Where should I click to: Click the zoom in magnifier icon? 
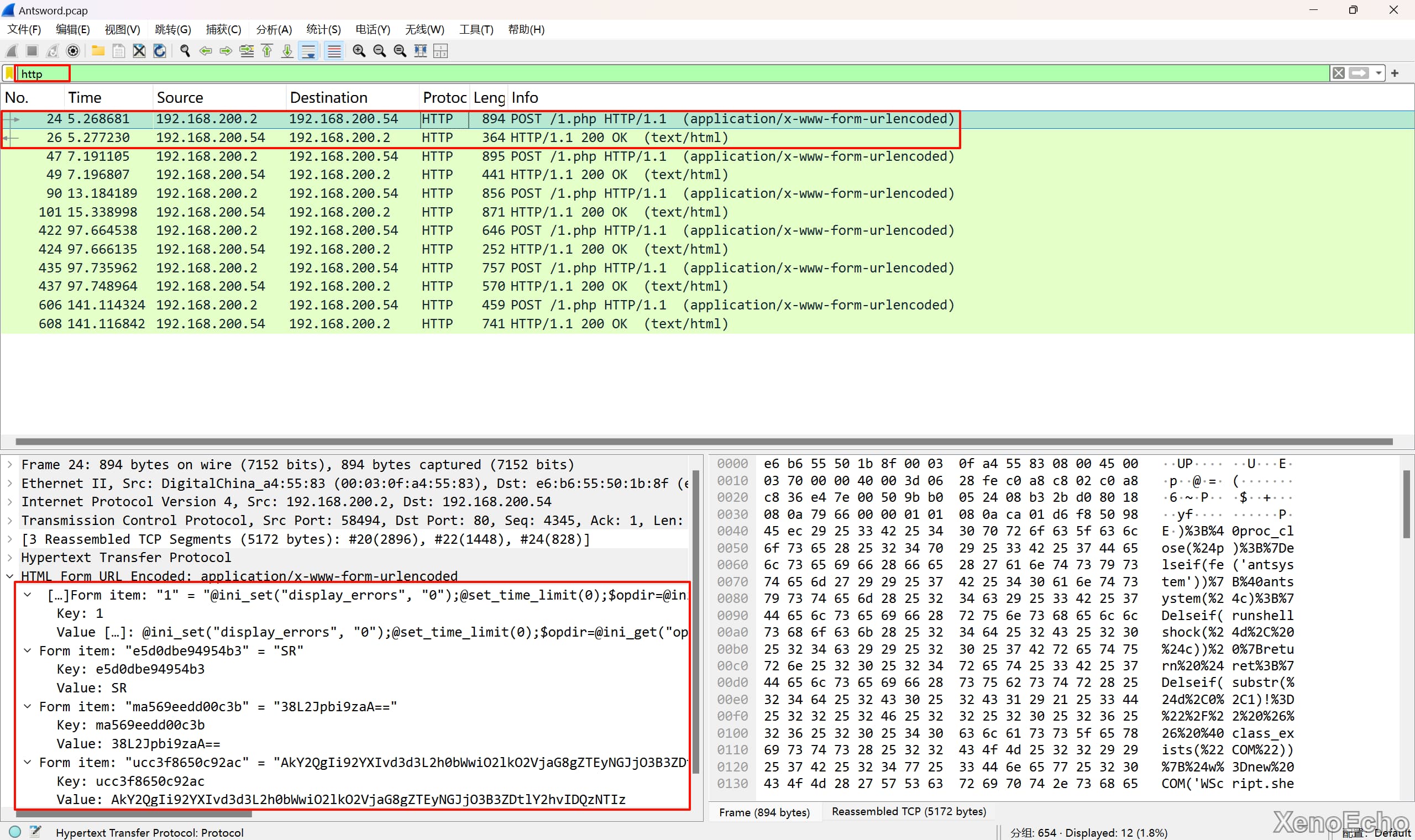tap(359, 51)
